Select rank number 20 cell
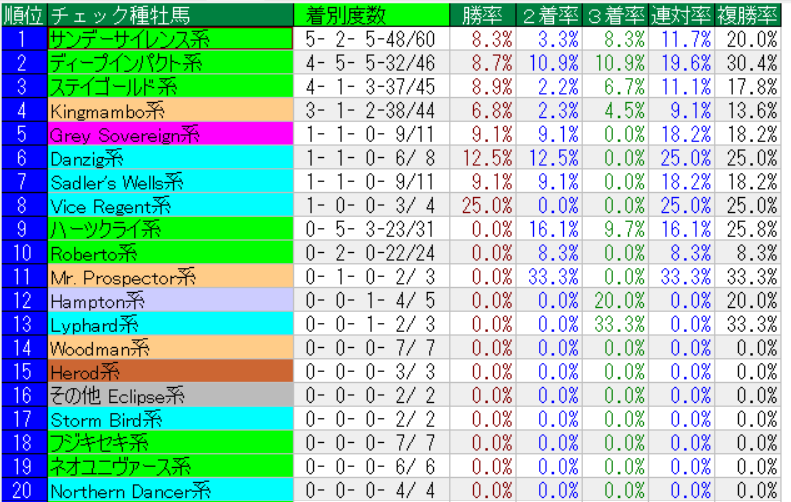The image size is (791, 502). point(23,490)
